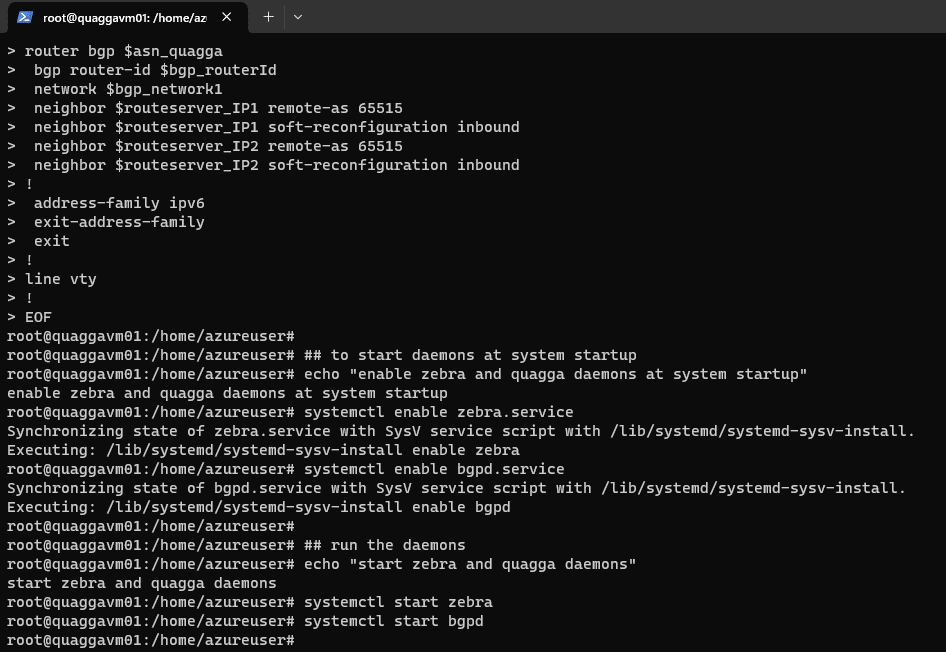The height and width of the screenshot is (652, 946).
Task: Click the 'systemctl enable zebra.service' command
Action: [x=439, y=412]
